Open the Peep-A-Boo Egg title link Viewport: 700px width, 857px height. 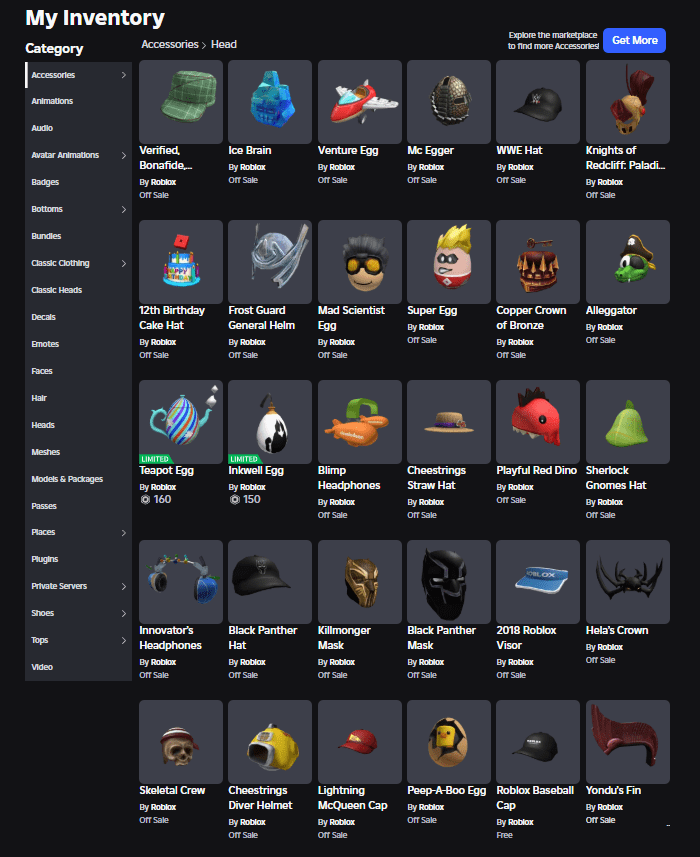(446, 790)
